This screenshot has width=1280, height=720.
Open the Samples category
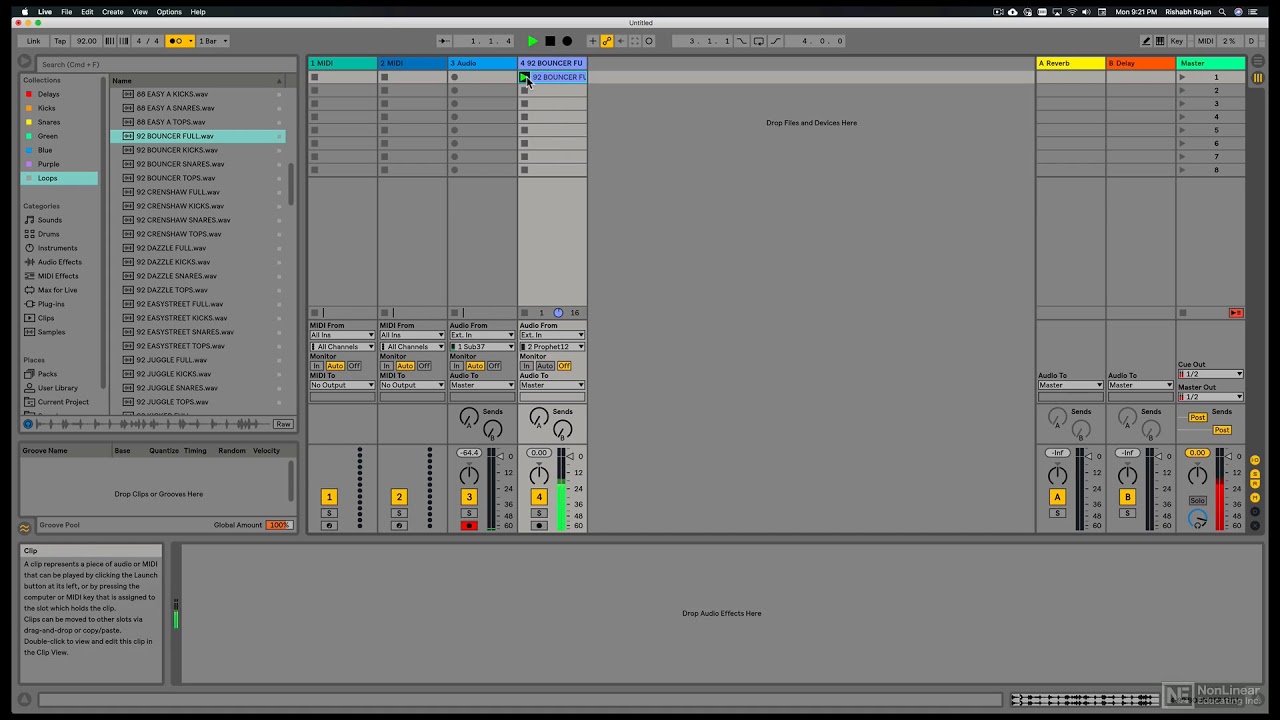(x=51, y=332)
